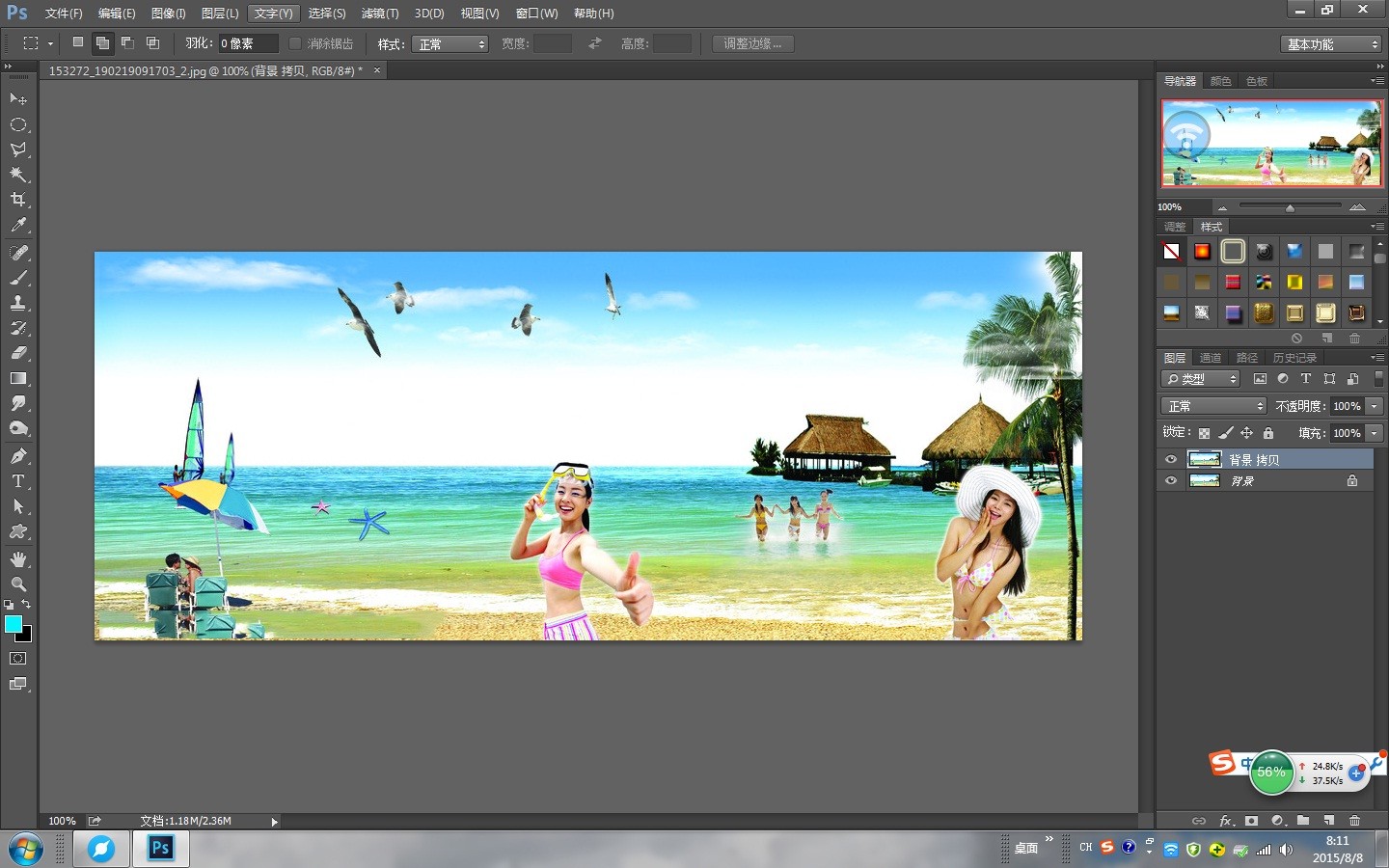This screenshot has width=1389, height=868.
Task: Click Windows Start button
Action: point(26,850)
